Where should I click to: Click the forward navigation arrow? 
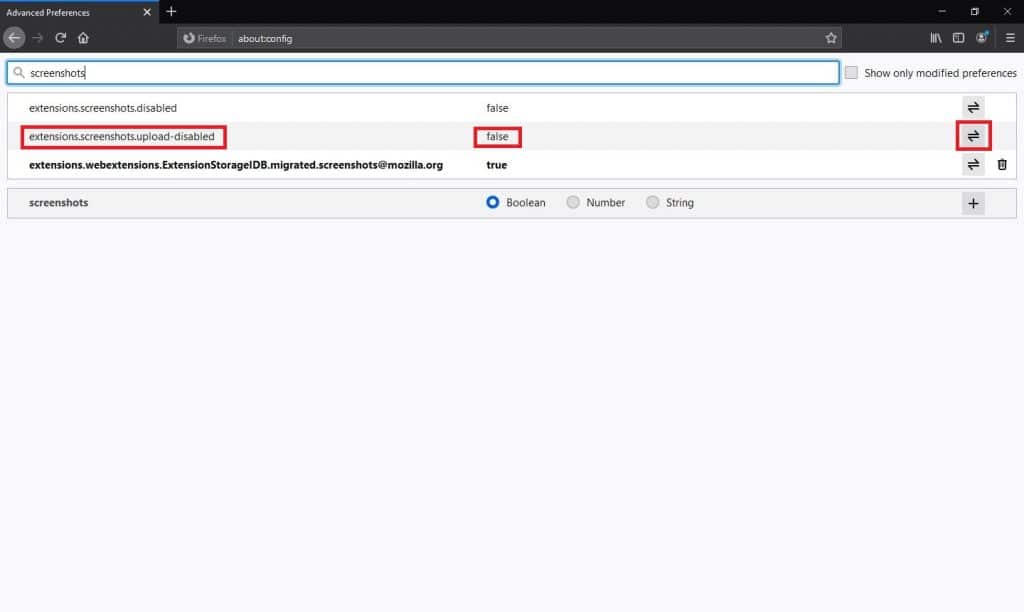[38, 38]
